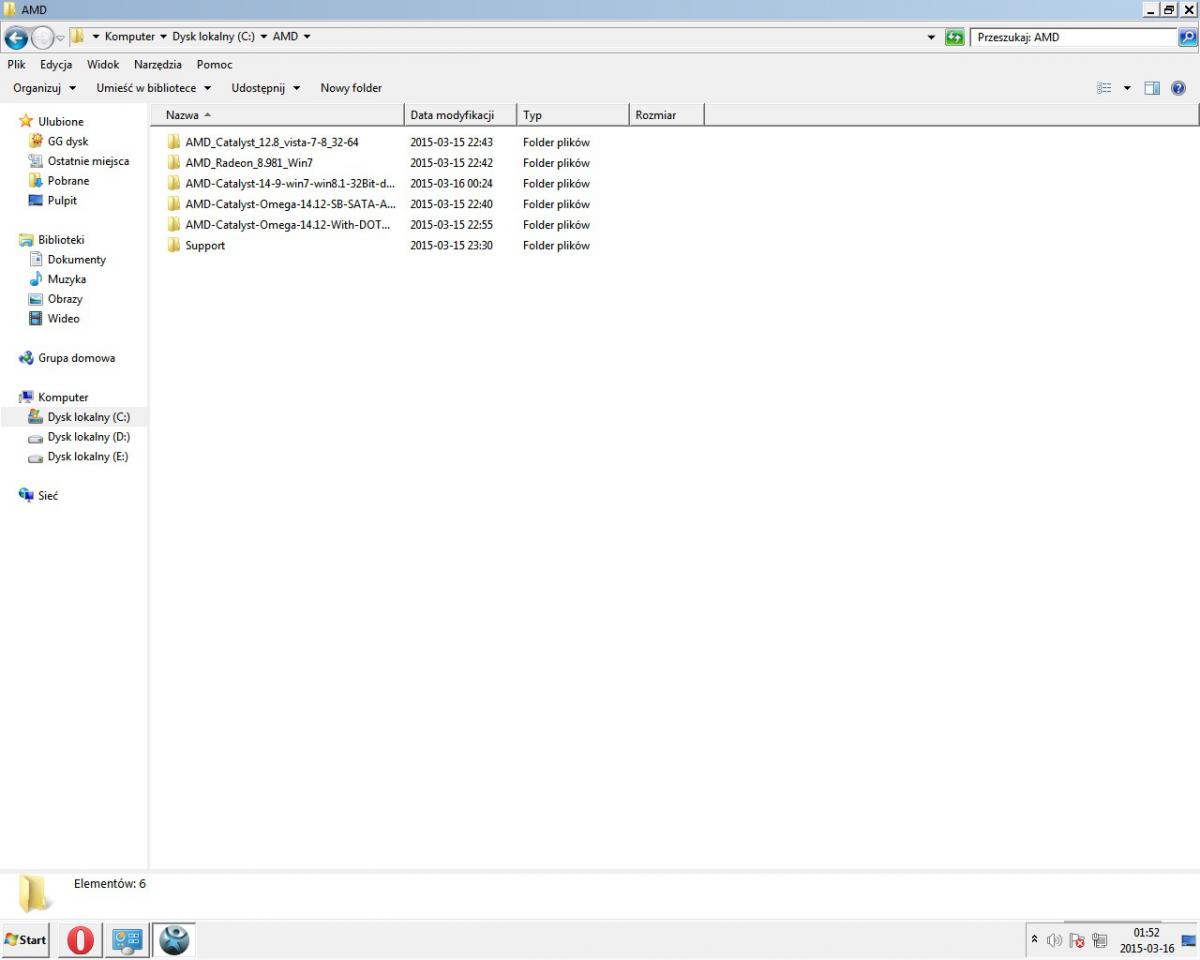Click the Elementów: 6 status text
Screen dimensions: 1200x960
[x=110, y=883]
